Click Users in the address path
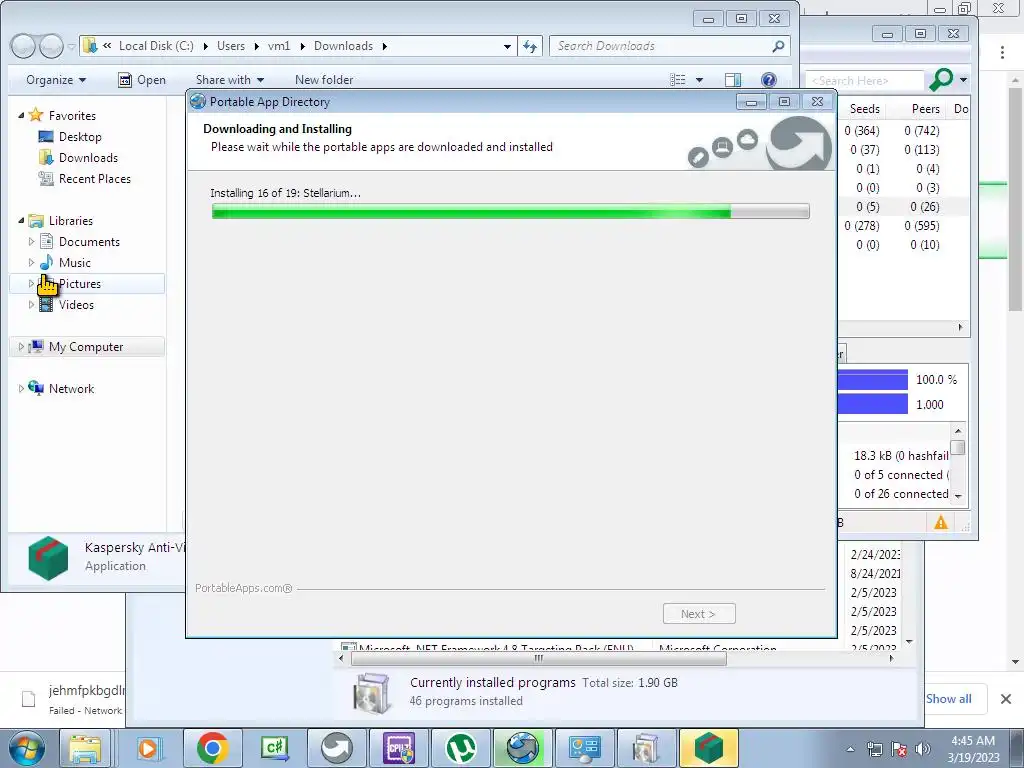The image size is (1024, 768). [x=231, y=46]
